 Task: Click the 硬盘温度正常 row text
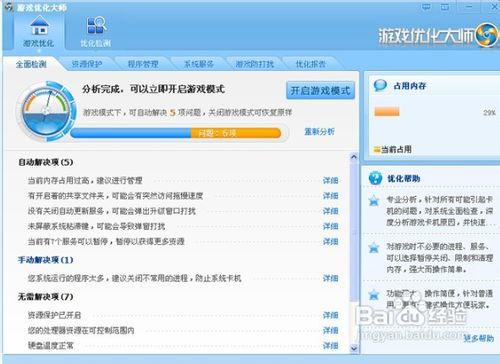(51, 346)
